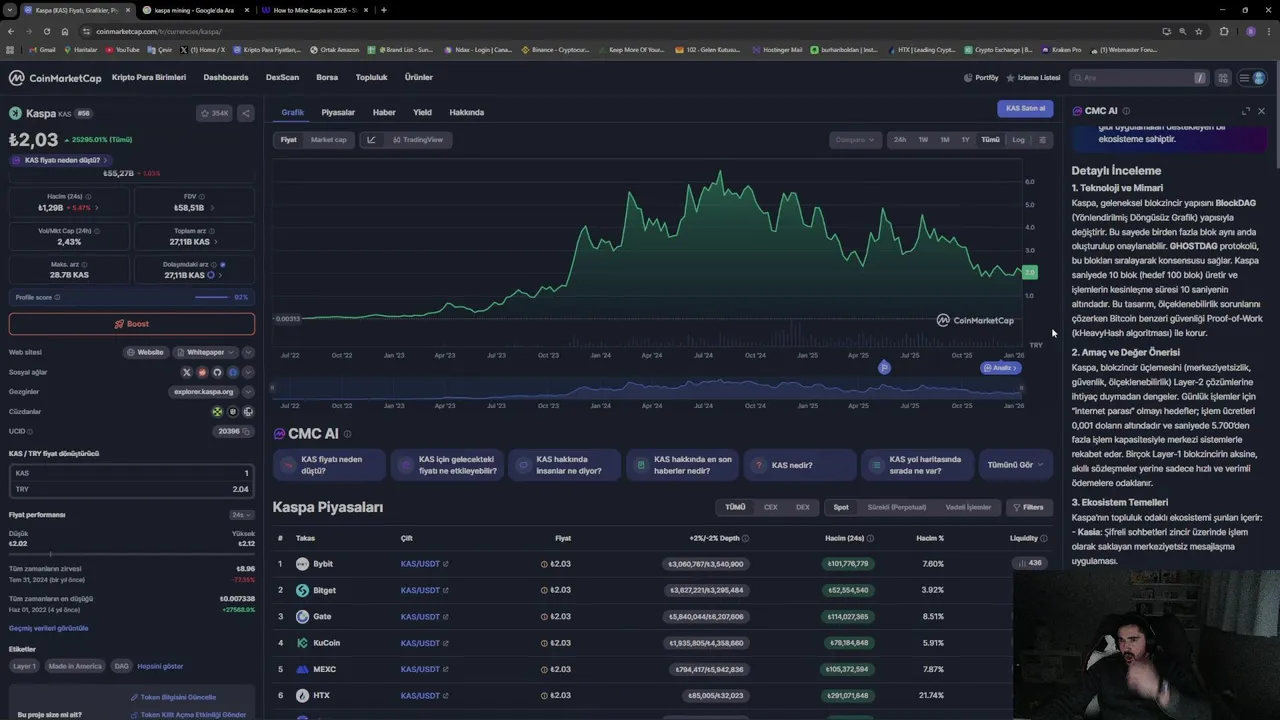The height and width of the screenshot is (720, 1280).
Task: Set chart range to 24h
Action: coord(900,140)
